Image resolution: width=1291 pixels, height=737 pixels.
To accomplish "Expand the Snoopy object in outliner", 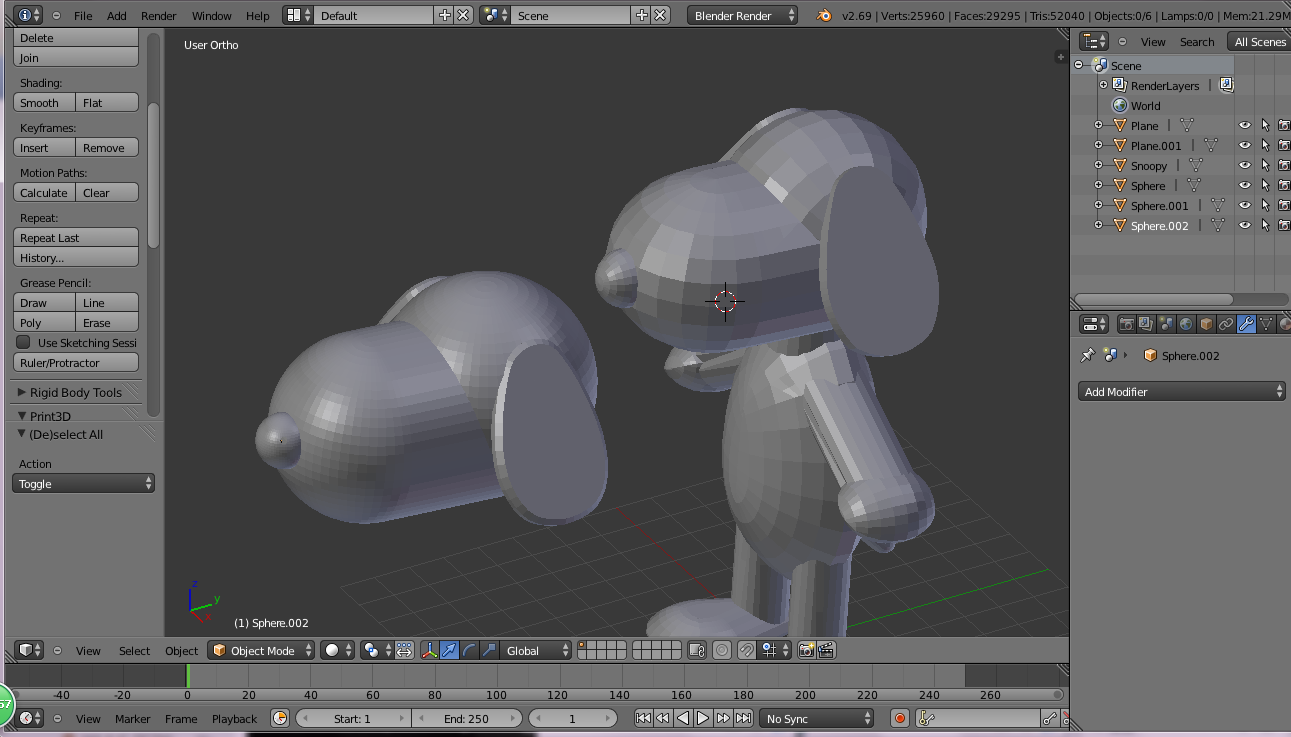I will [x=1098, y=165].
